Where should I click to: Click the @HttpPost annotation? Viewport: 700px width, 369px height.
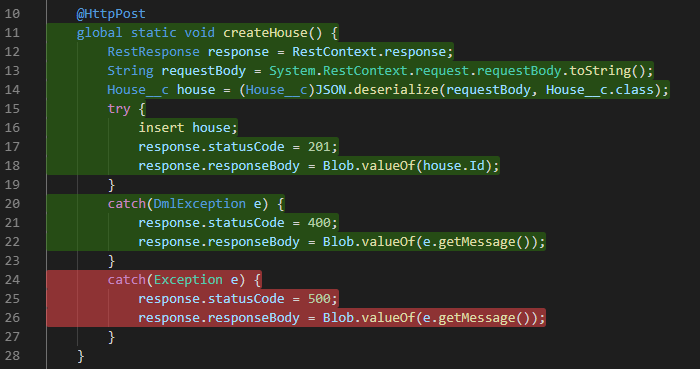pos(111,14)
